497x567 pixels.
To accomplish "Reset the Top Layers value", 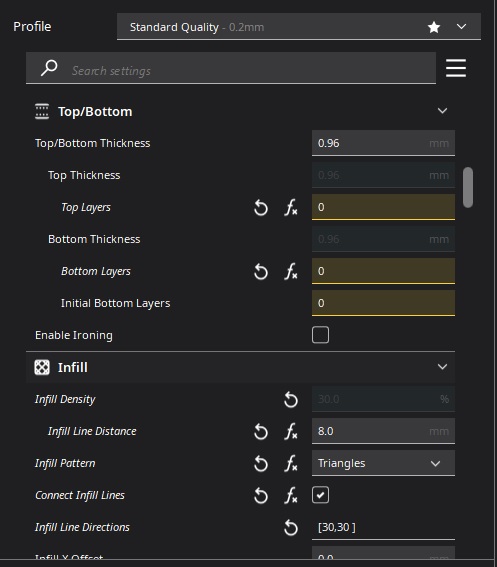I will [x=260, y=208].
